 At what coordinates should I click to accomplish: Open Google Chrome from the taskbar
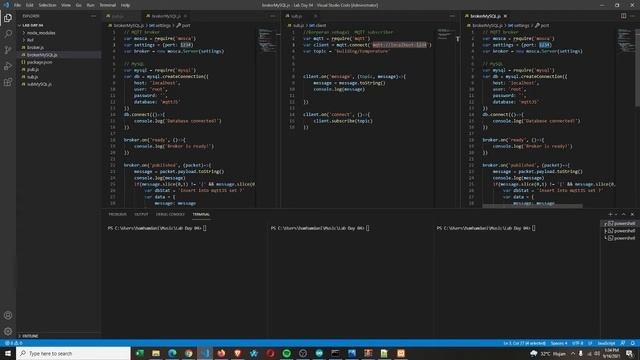click(x=189, y=353)
